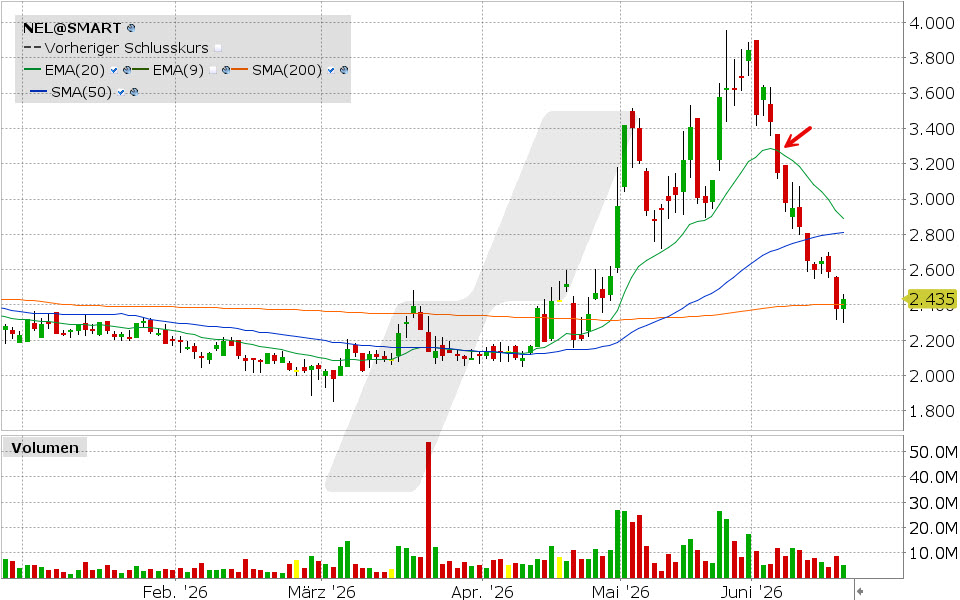The height and width of the screenshot is (600, 960).
Task: Click the SMA(200) legend label
Action: coord(287,70)
